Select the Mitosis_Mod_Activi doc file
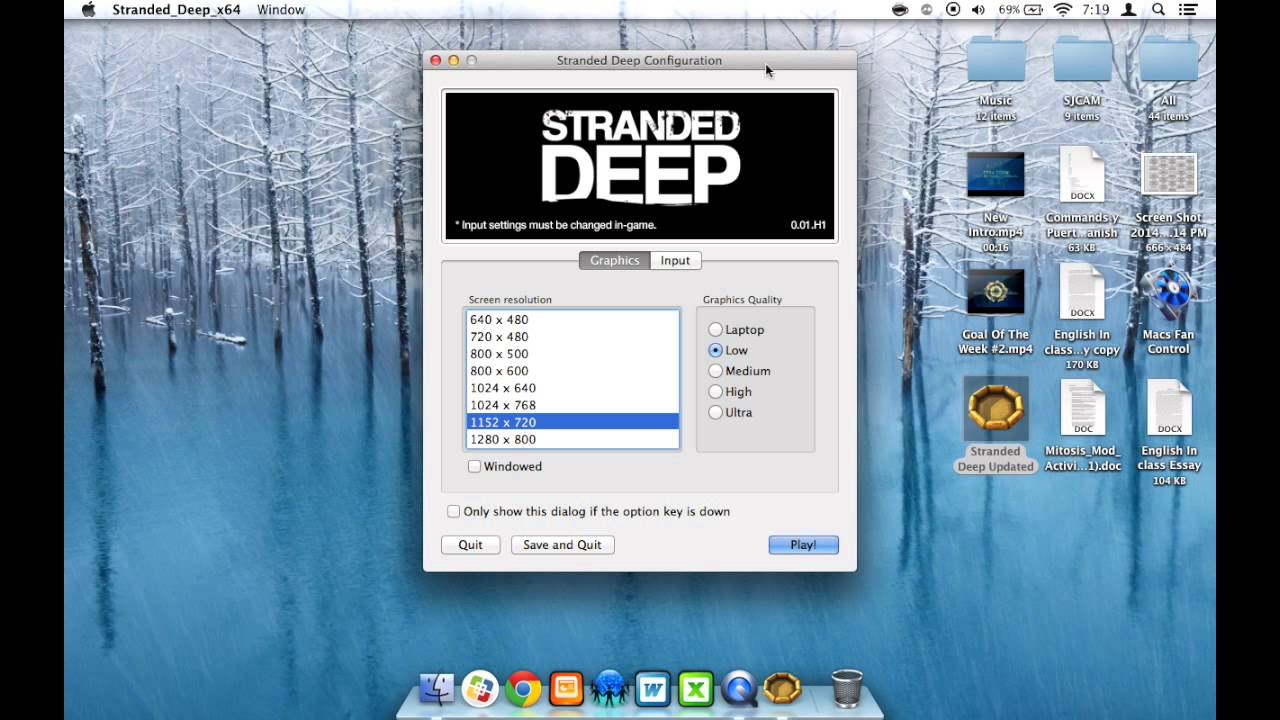Screen dimensions: 1280x720 coord(1082,409)
